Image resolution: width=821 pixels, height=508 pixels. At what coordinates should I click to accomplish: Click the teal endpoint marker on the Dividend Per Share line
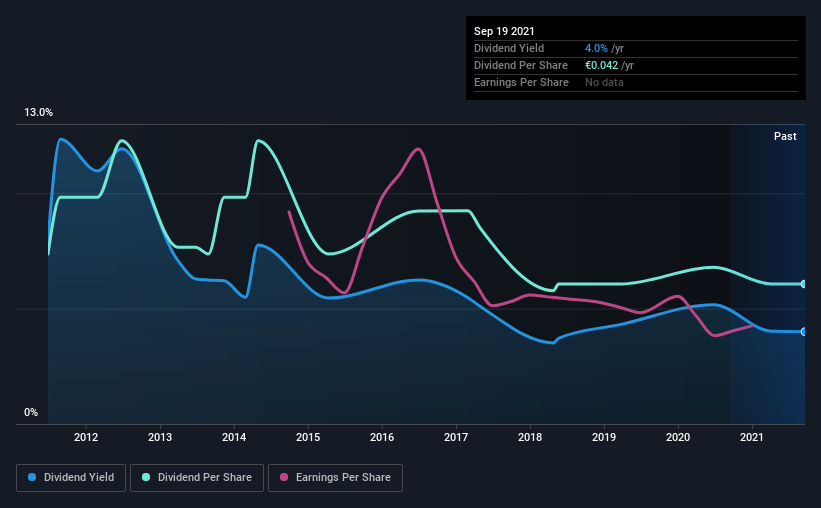804,284
